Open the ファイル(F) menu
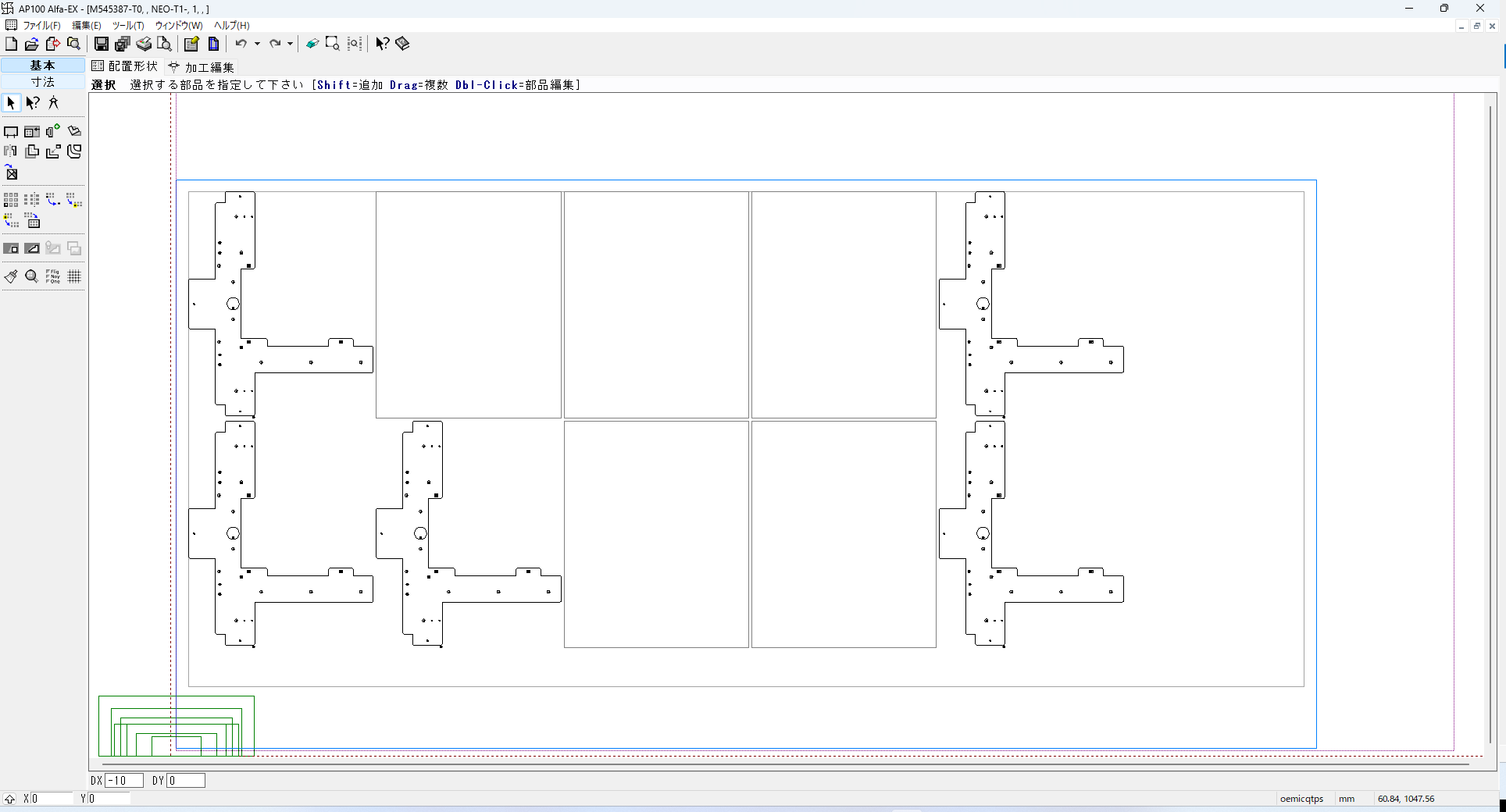The image size is (1506, 812). (x=41, y=26)
